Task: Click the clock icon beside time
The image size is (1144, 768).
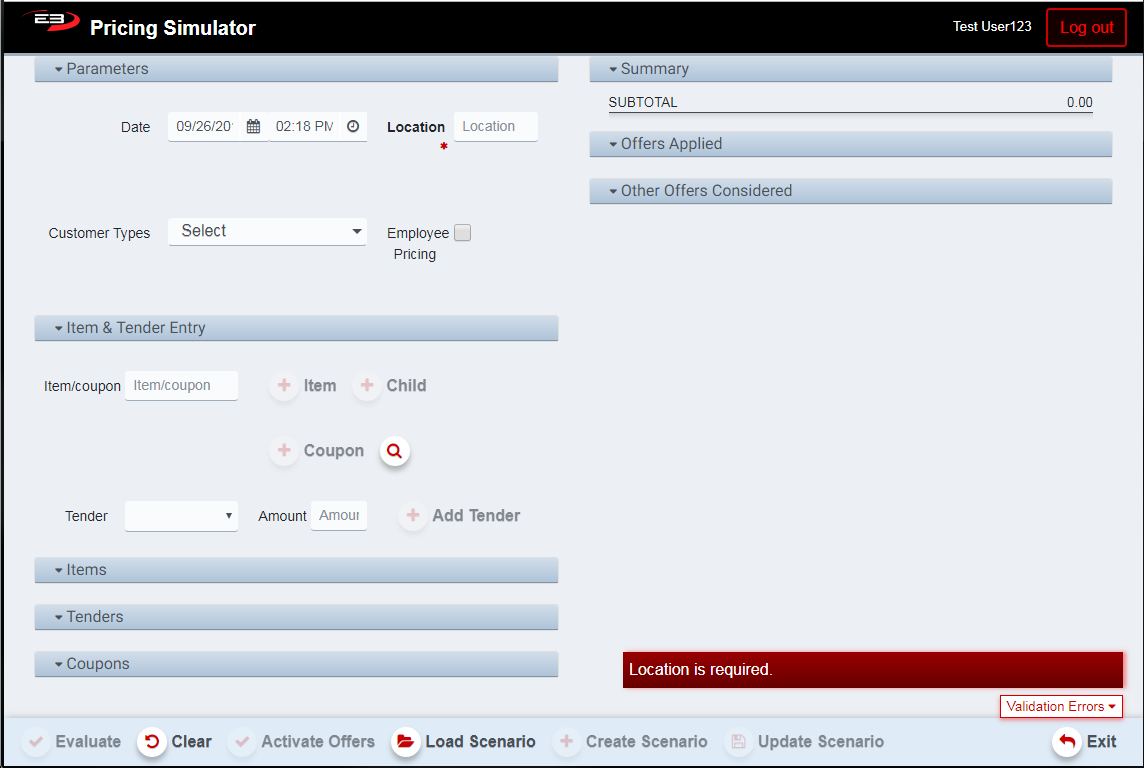Action: (x=353, y=127)
